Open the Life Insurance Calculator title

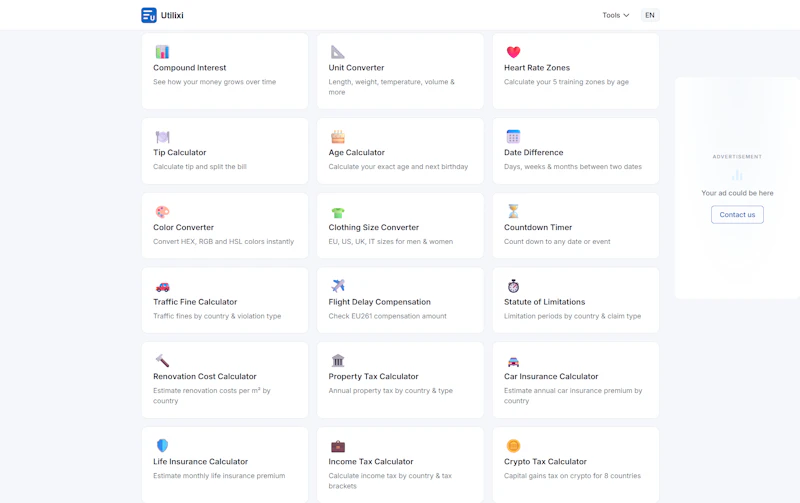pyautogui.click(x=201, y=461)
